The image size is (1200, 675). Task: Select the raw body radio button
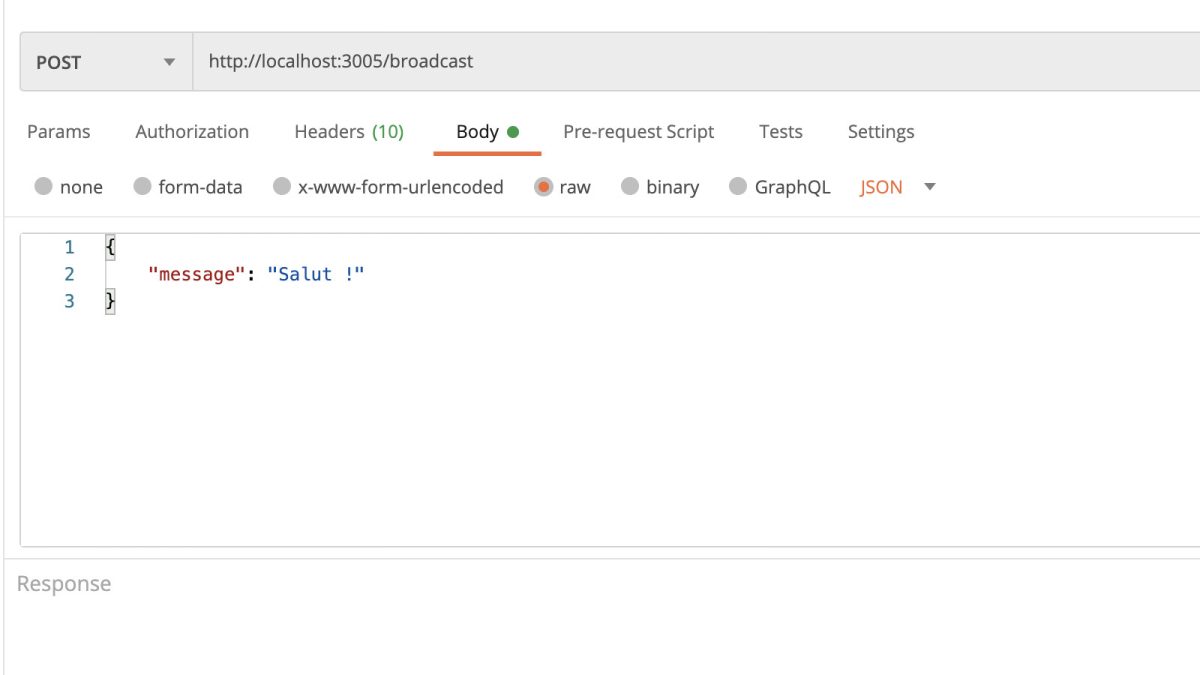pyautogui.click(x=543, y=187)
